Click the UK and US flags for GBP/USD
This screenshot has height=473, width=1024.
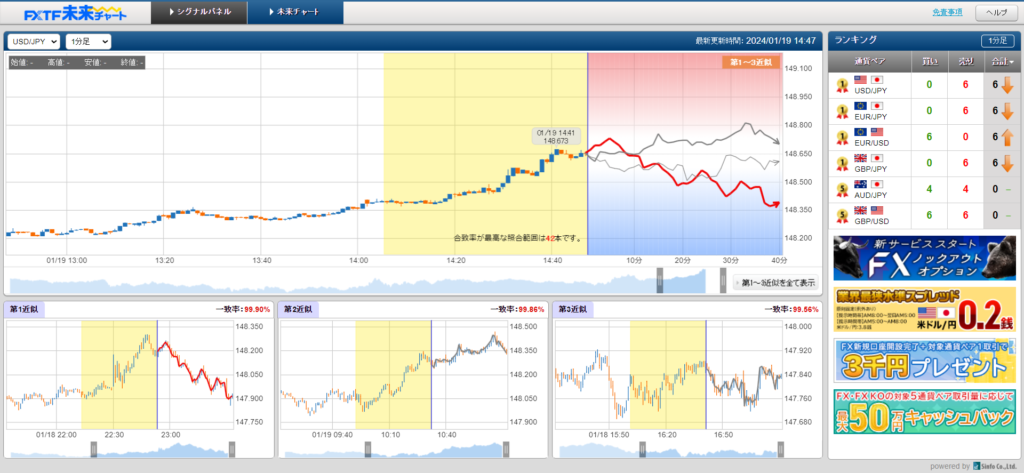click(869, 210)
